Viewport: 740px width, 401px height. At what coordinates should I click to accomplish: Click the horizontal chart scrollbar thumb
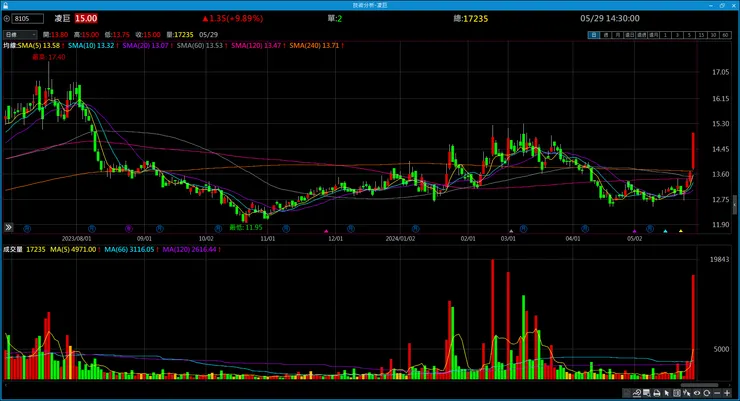point(698,384)
